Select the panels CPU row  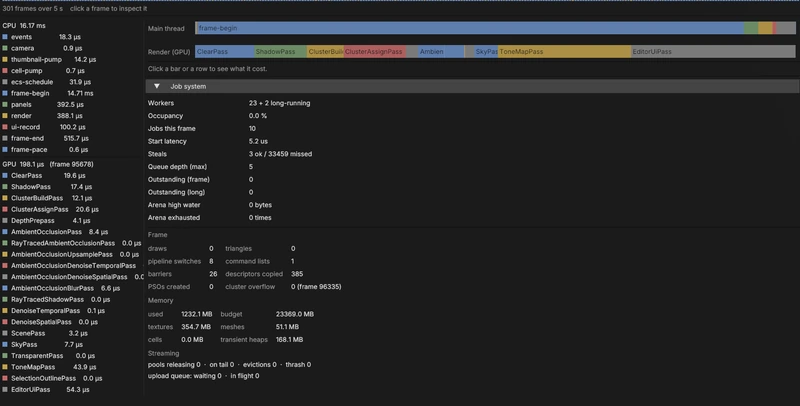click(x=43, y=104)
